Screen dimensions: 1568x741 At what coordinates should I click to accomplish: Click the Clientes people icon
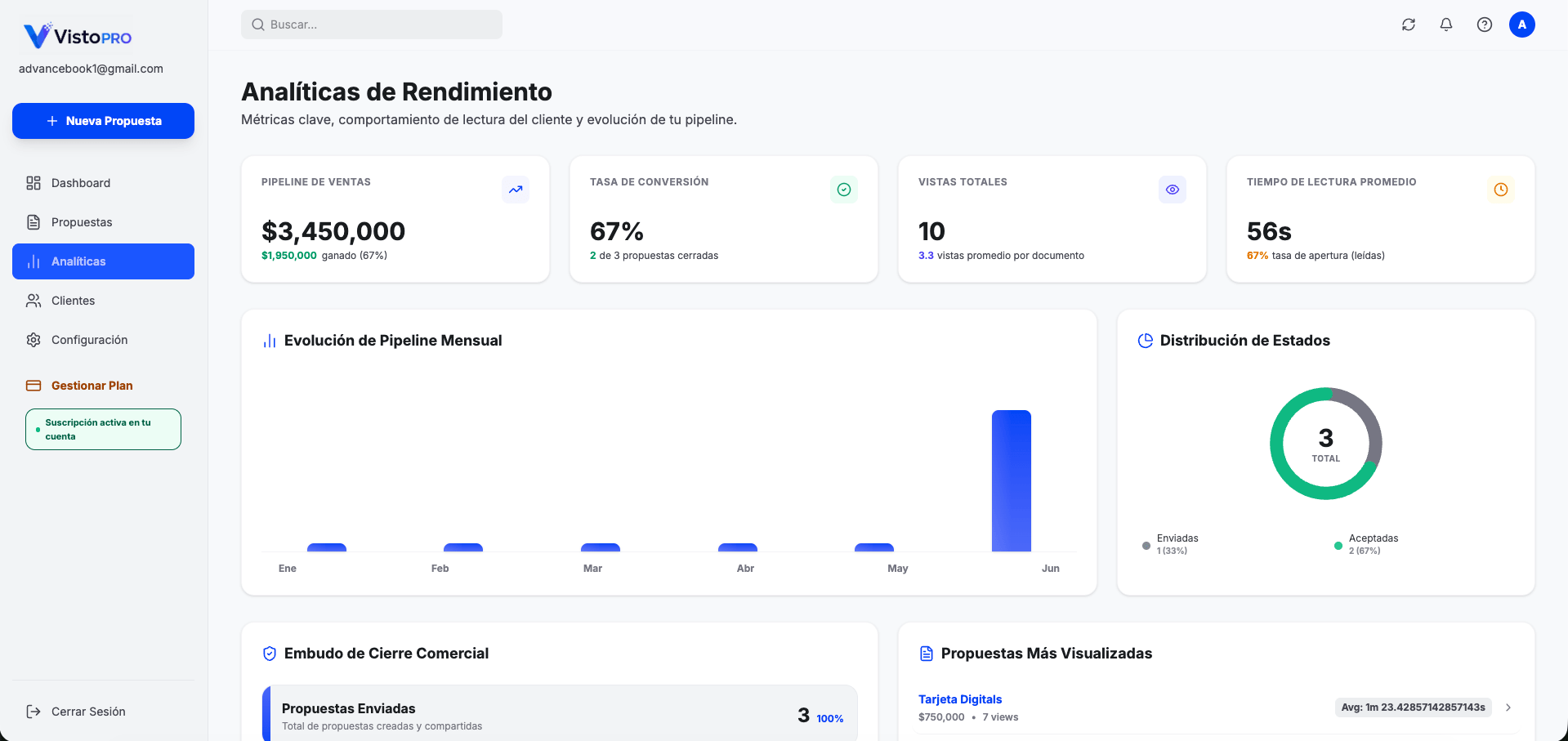[x=34, y=301]
